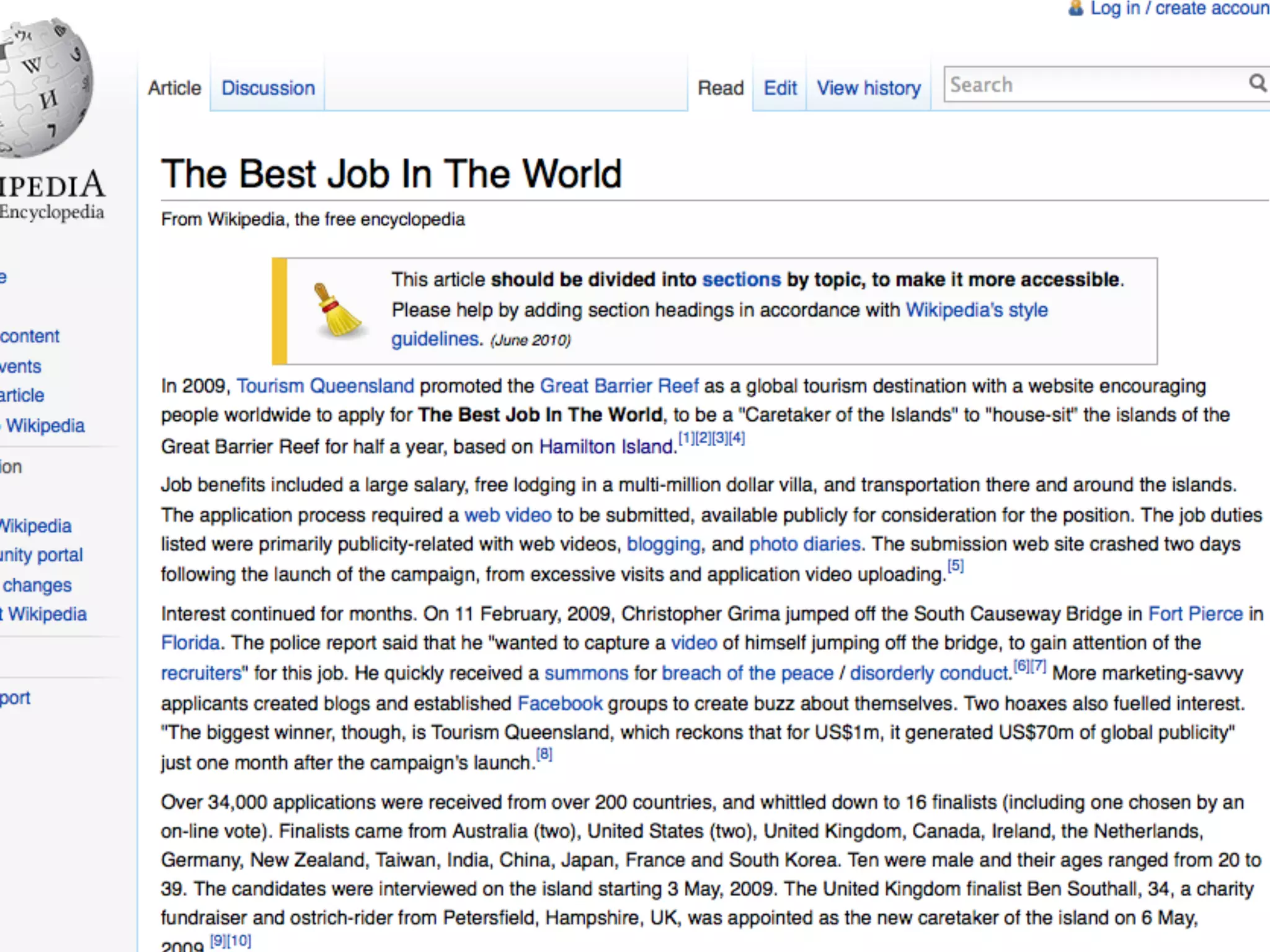This screenshot has height=952, width=1270.
Task: Open the Great Barrier Reef link
Action: pyautogui.click(x=619, y=386)
